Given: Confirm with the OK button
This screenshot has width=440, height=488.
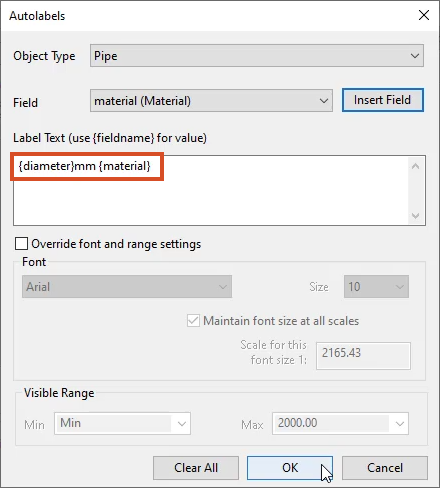Looking at the screenshot, I should (x=290, y=468).
